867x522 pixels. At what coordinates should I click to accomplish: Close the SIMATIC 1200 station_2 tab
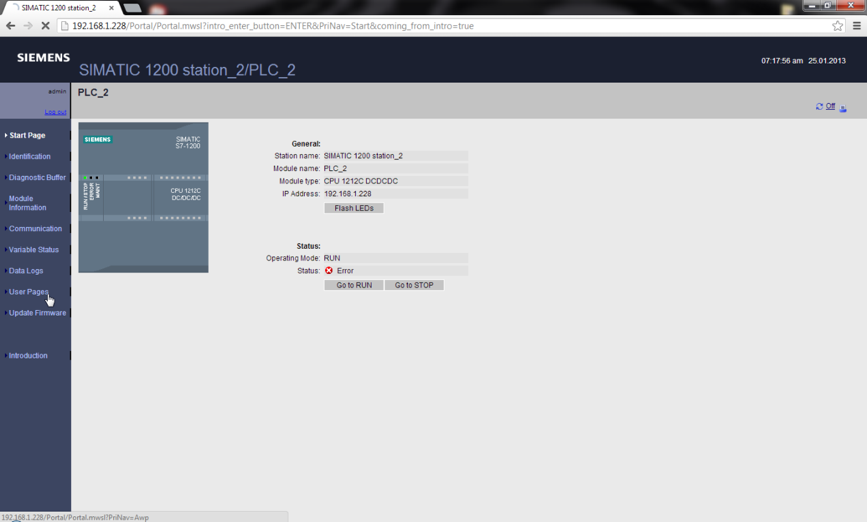click(111, 8)
